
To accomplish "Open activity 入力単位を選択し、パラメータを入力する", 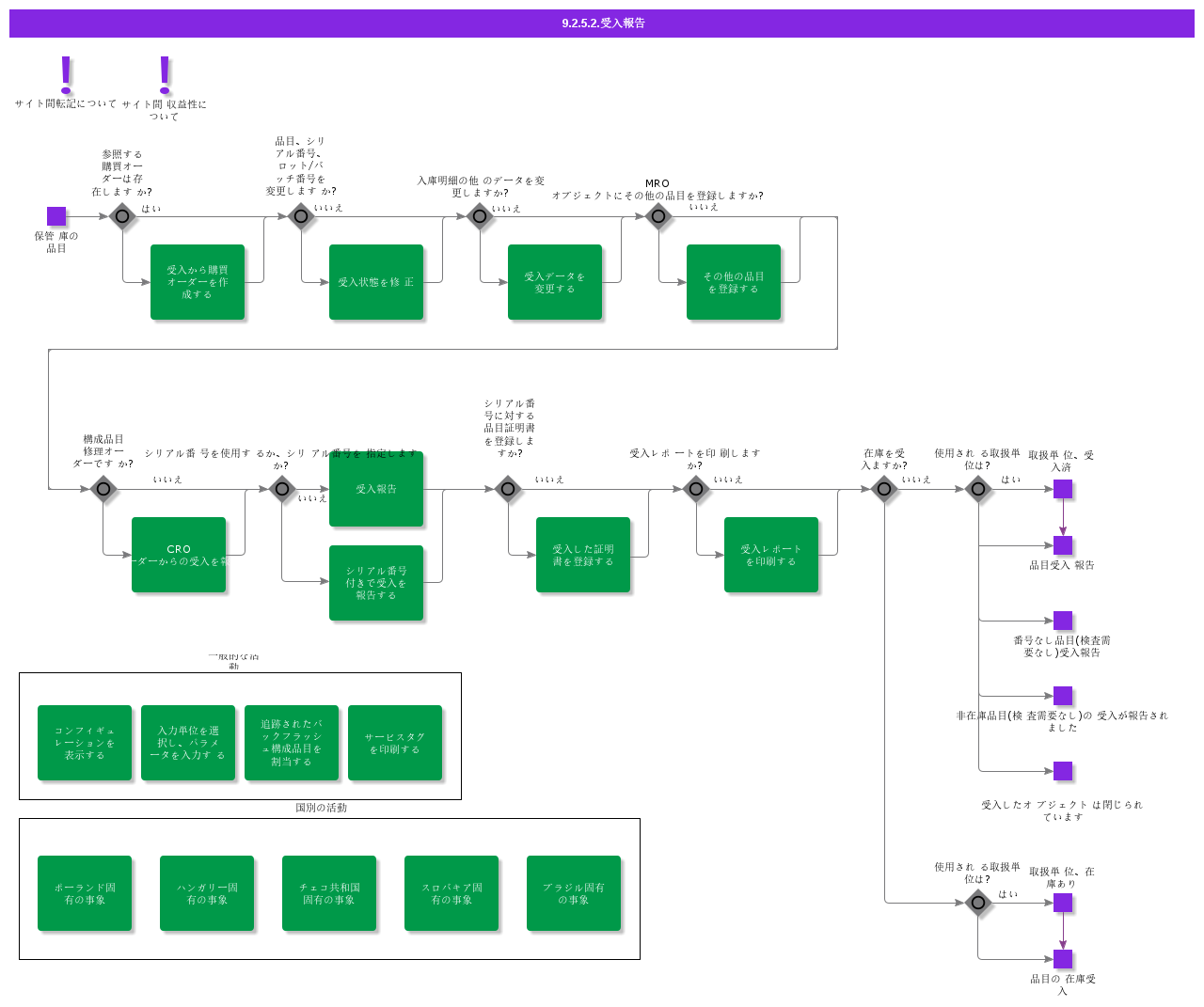I will [188, 743].
